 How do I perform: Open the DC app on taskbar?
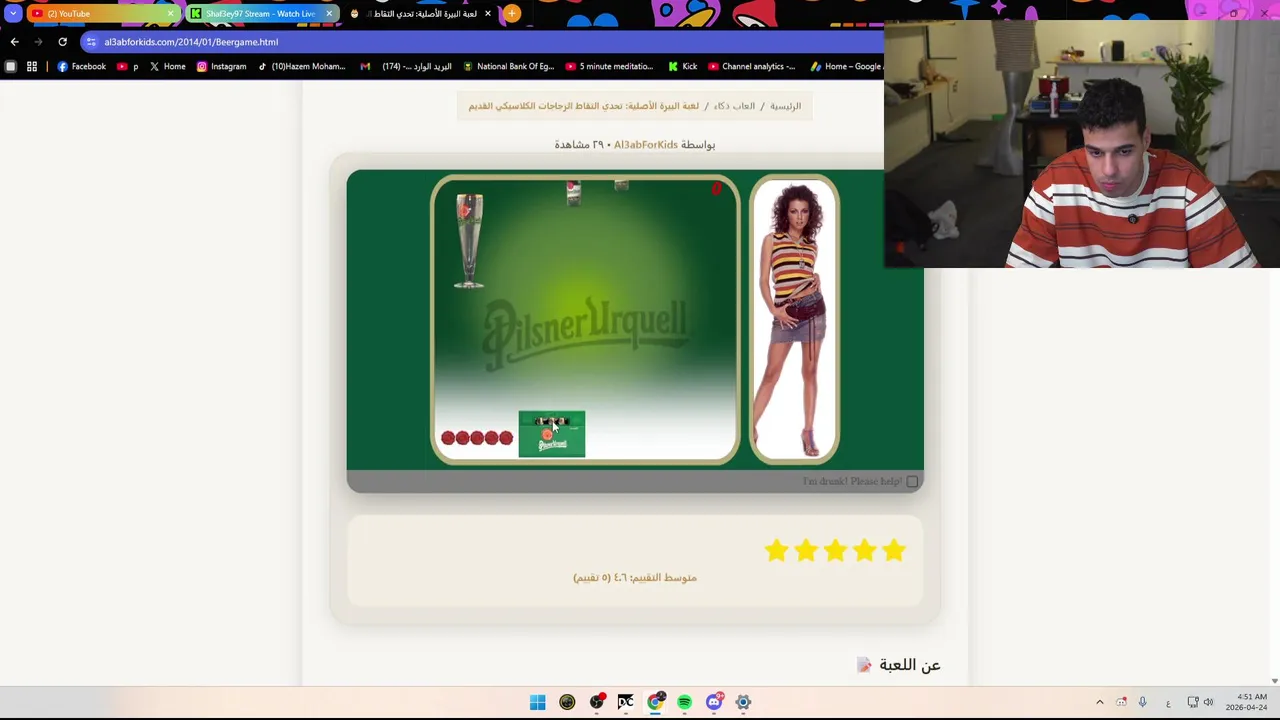(626, 702)
